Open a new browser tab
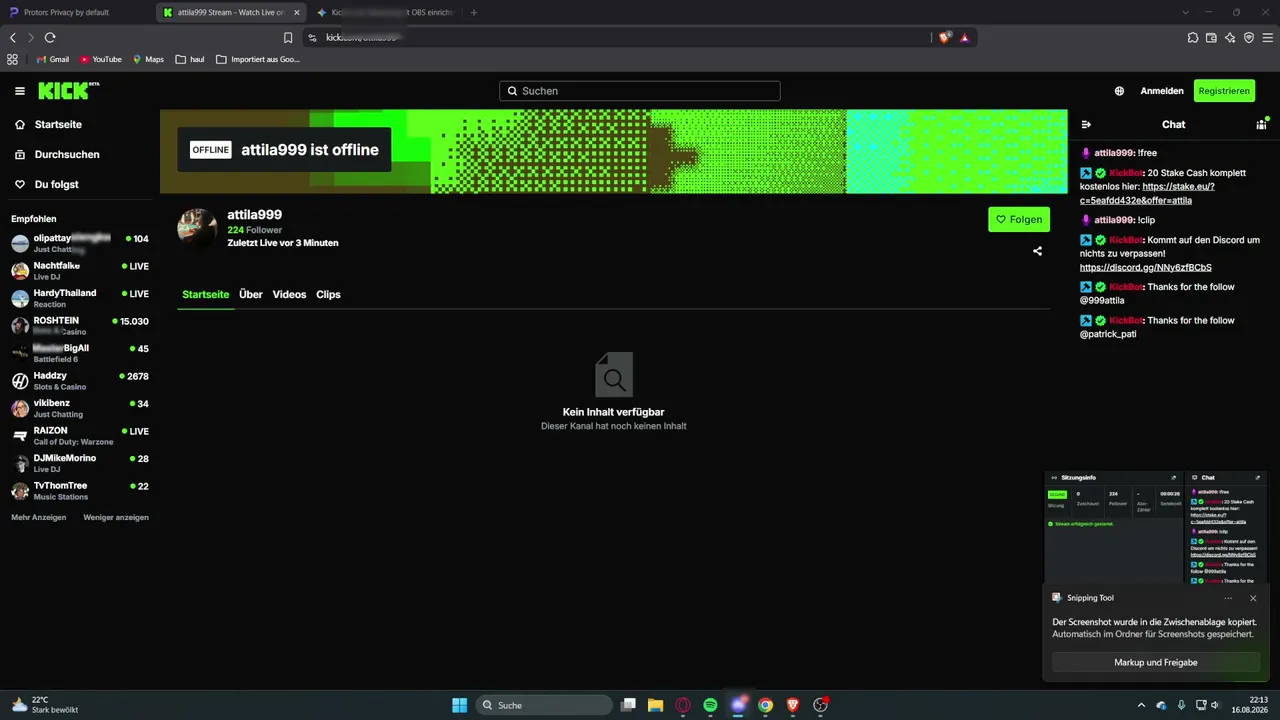This screenshot has width=1280, height=720. point(474,13)
